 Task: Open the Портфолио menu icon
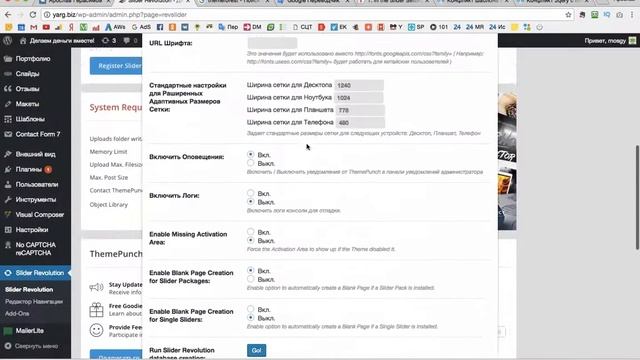(8, 59)
